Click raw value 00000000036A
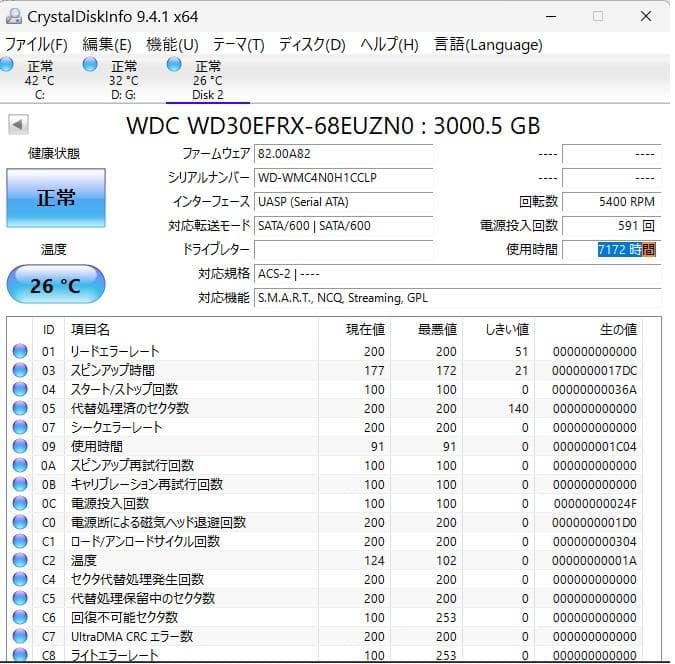The width and height of the screenshot is (675, 664). tap(594, 390)
